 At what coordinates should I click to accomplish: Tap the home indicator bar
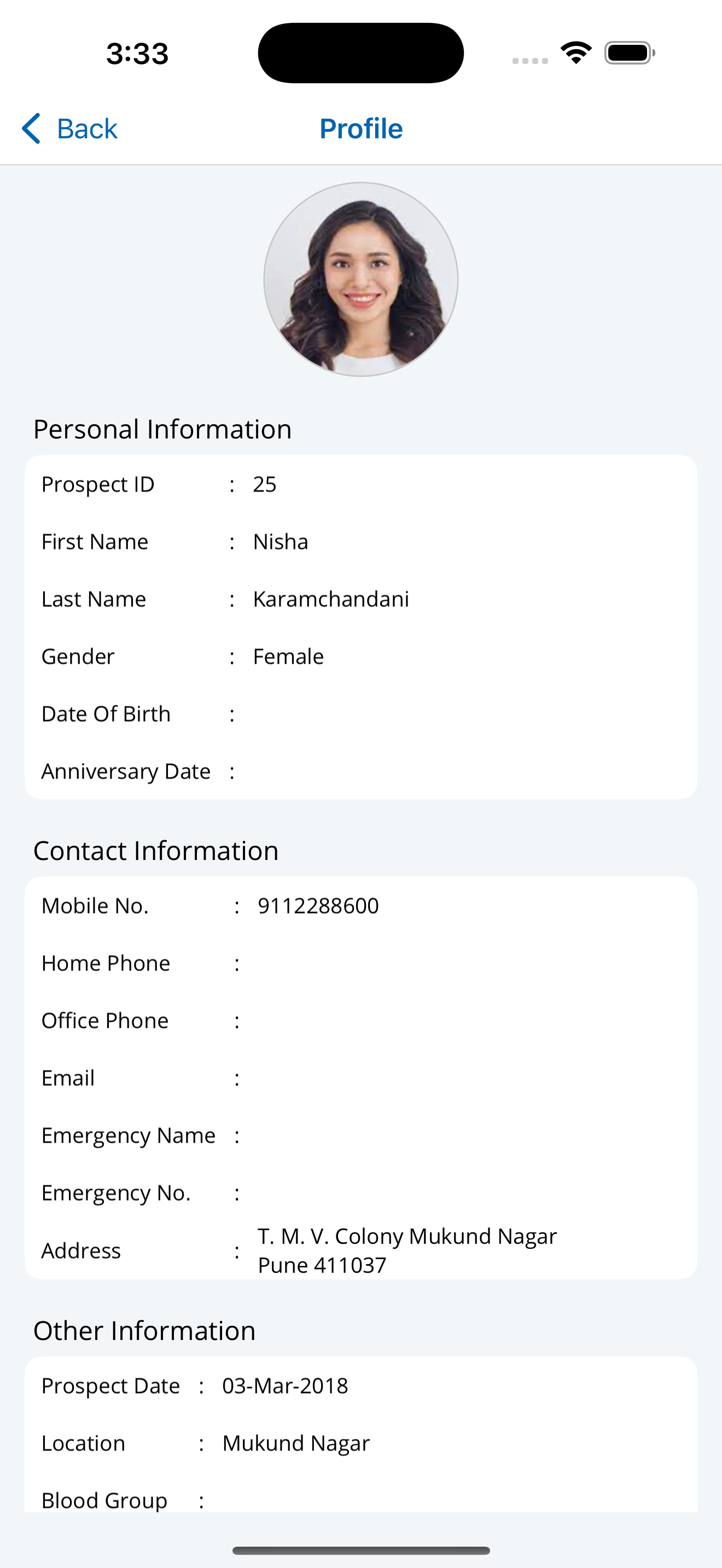[x=361, y=1551]
